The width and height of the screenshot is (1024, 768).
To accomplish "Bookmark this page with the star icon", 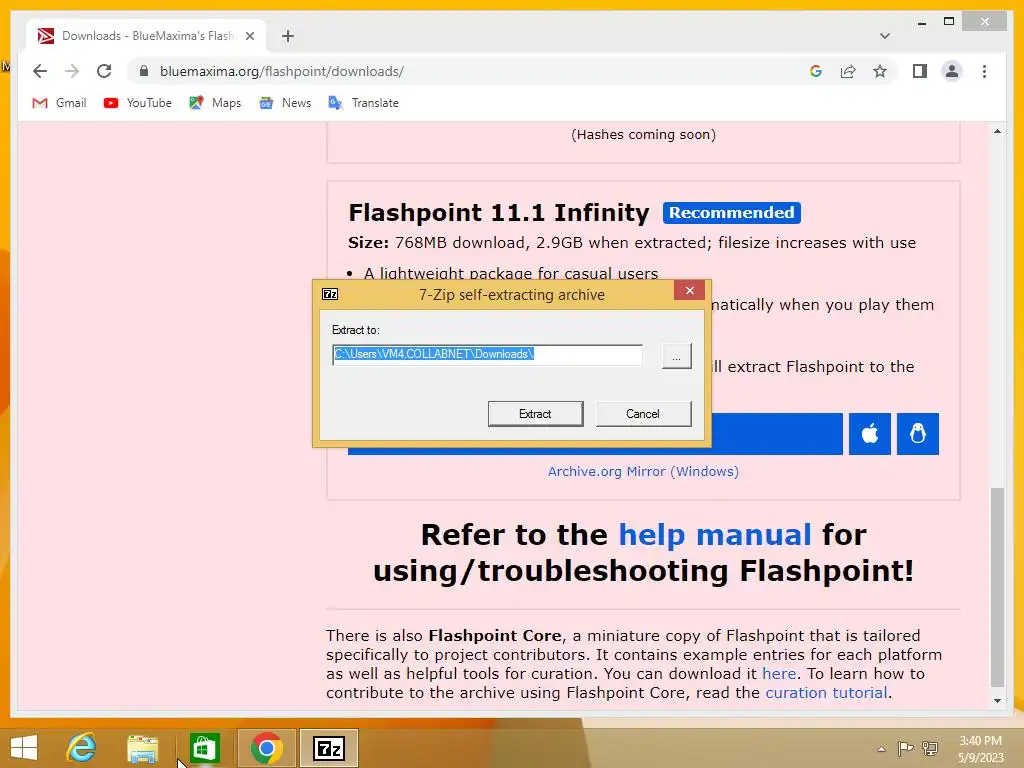I will click(880, 71).
